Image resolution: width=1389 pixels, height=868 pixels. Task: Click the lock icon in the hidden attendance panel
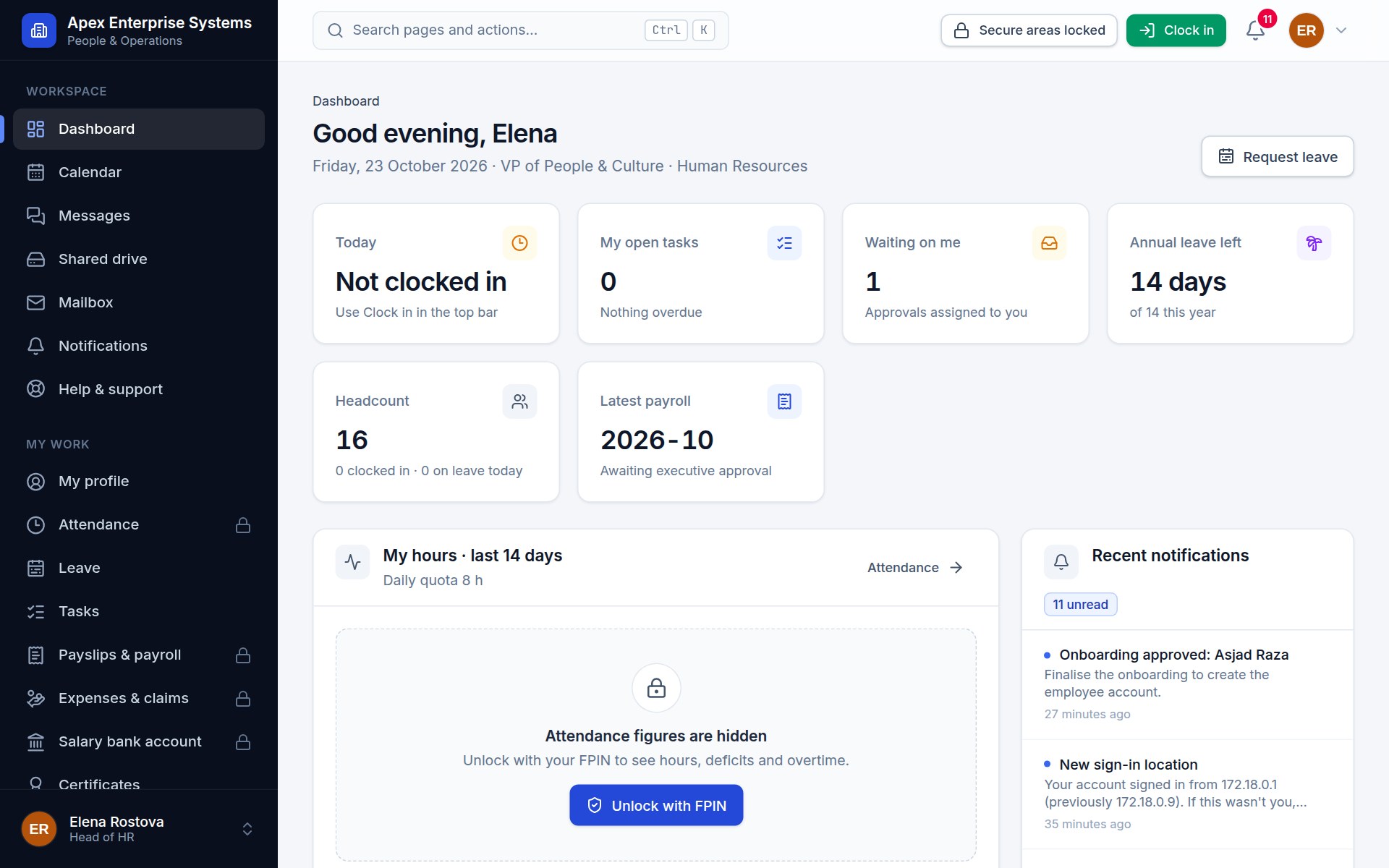[656, 688]
